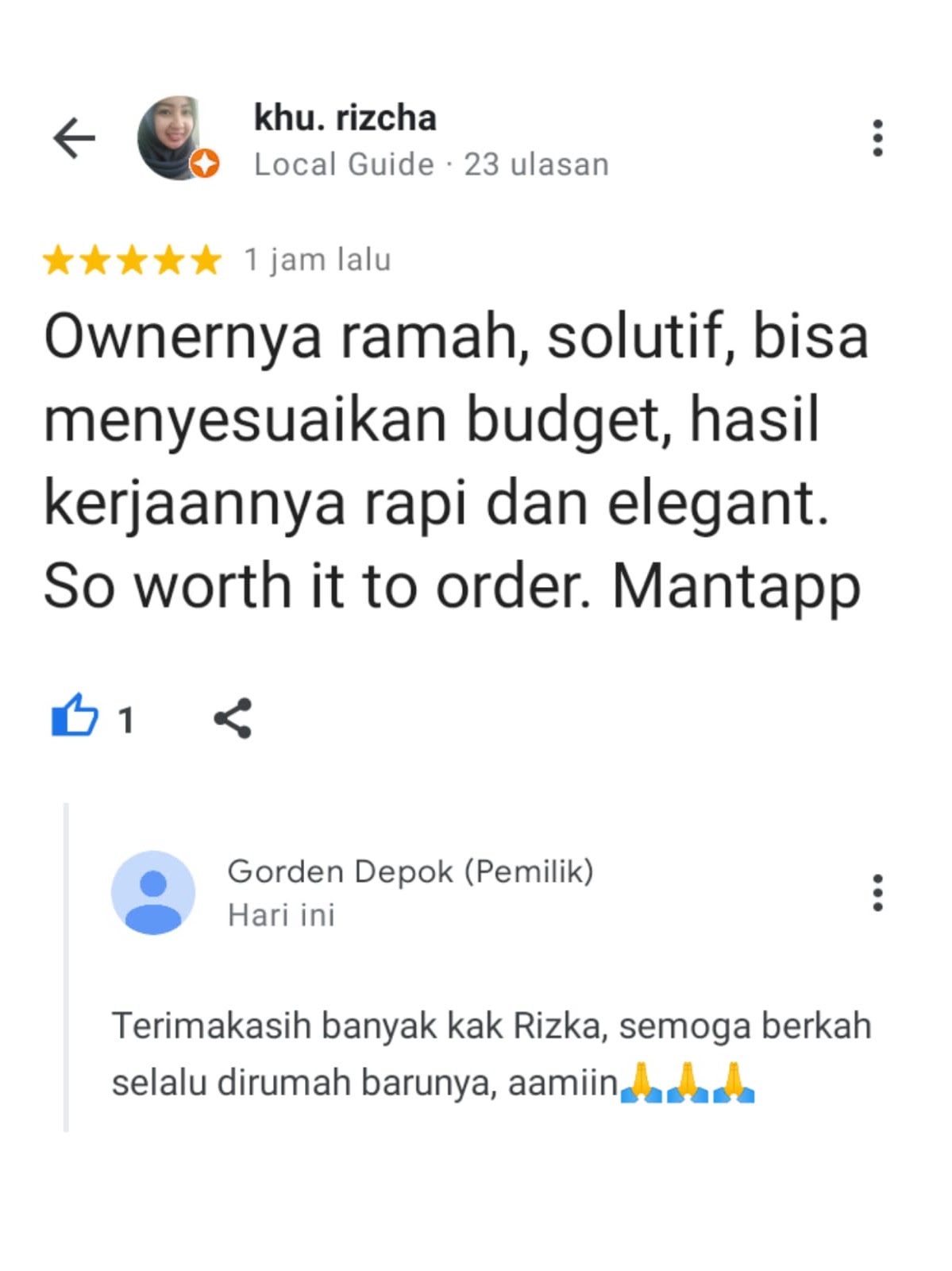Open reviewer name khu. rizcha

tap(345, 118)
